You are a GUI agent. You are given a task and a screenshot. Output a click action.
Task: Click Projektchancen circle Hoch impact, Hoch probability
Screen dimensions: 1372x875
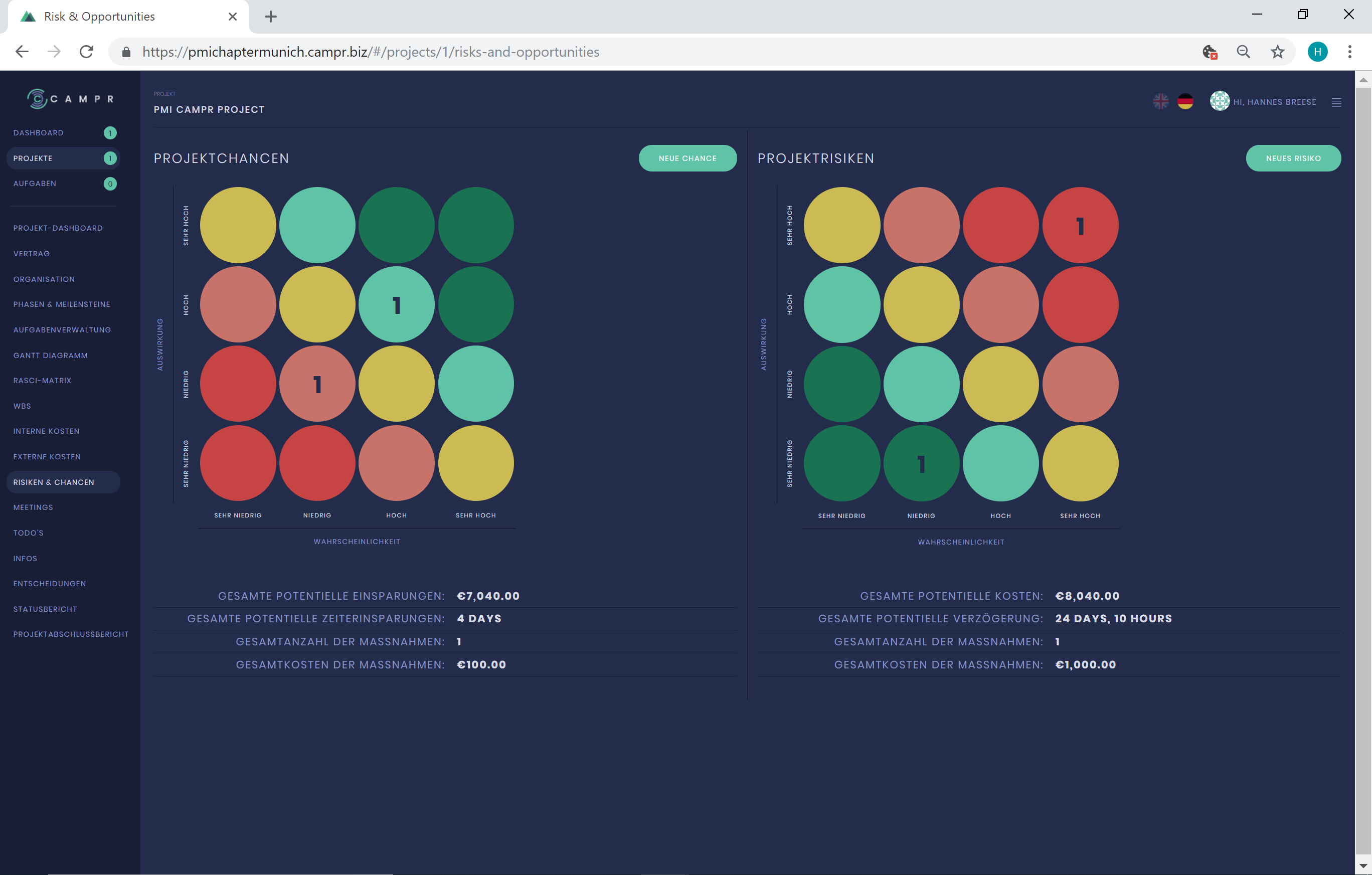coord(397,305)
